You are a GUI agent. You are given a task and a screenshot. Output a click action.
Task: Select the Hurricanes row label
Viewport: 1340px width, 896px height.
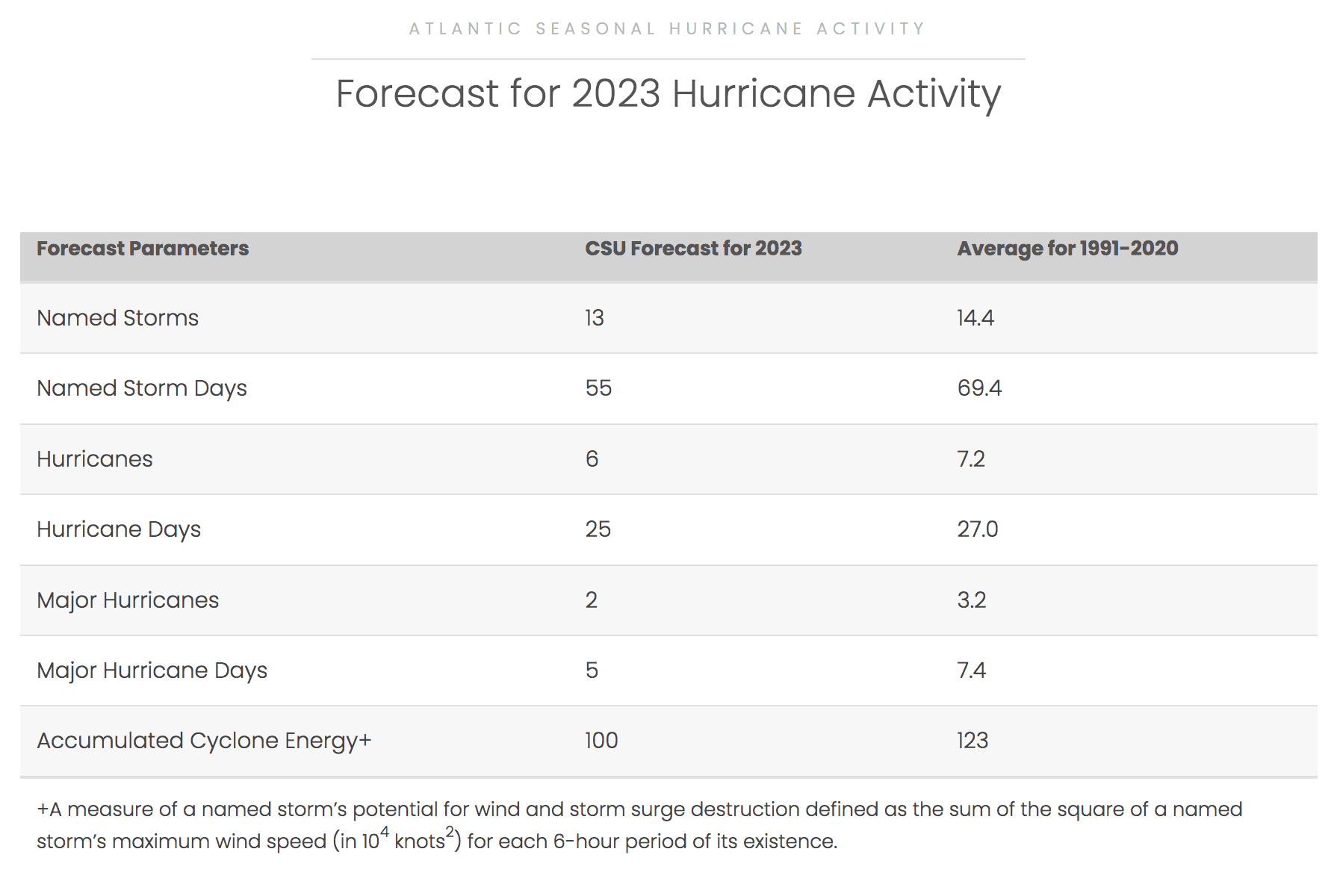(95, 459)
